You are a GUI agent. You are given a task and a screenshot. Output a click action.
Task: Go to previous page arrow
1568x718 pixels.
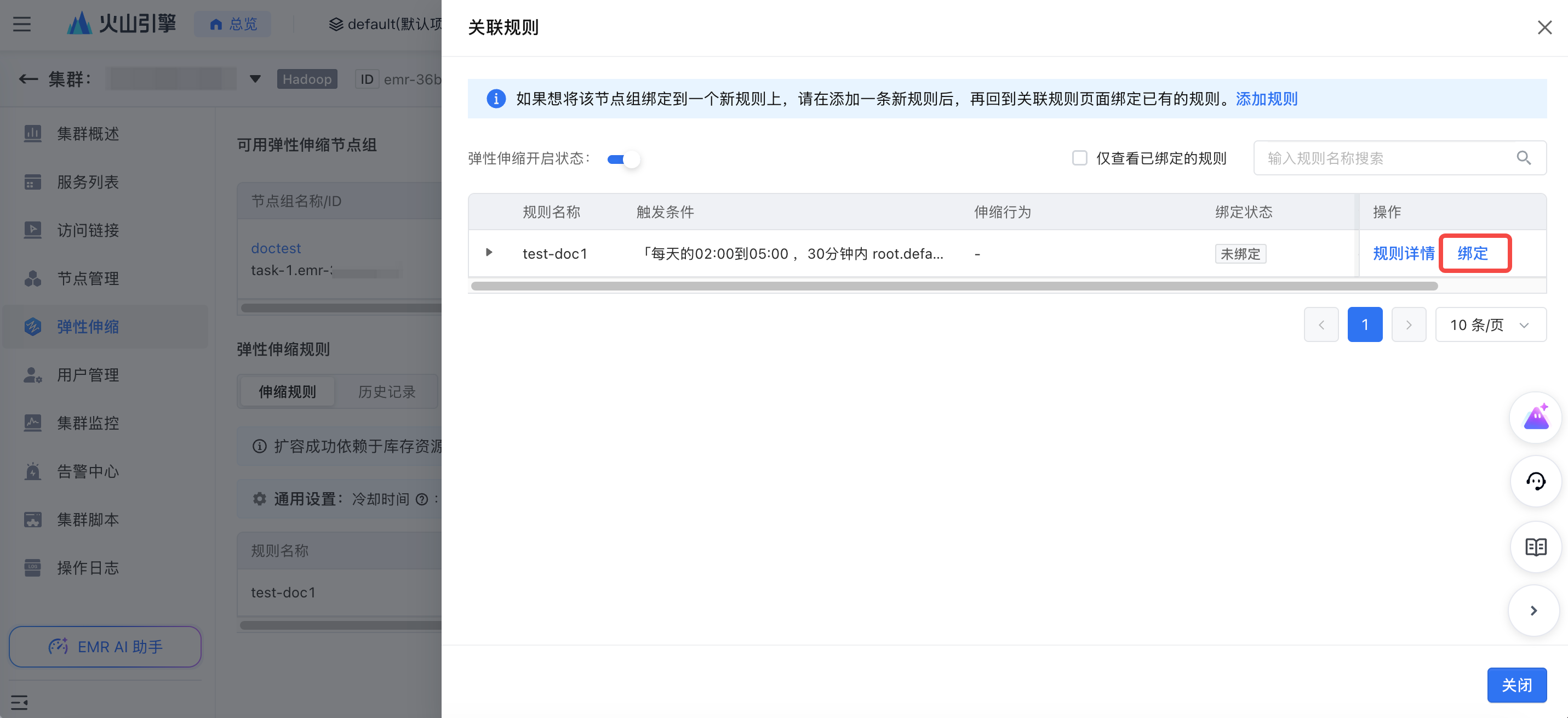[1321, 324]
